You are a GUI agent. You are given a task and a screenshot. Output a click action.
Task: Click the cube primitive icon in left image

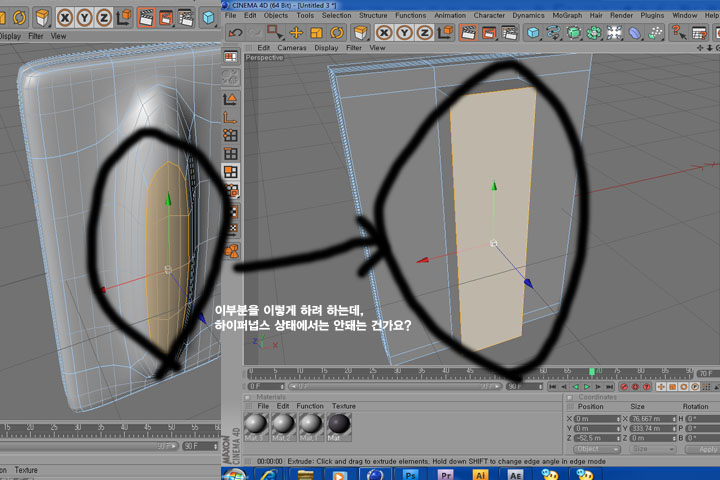pos(208,18)
